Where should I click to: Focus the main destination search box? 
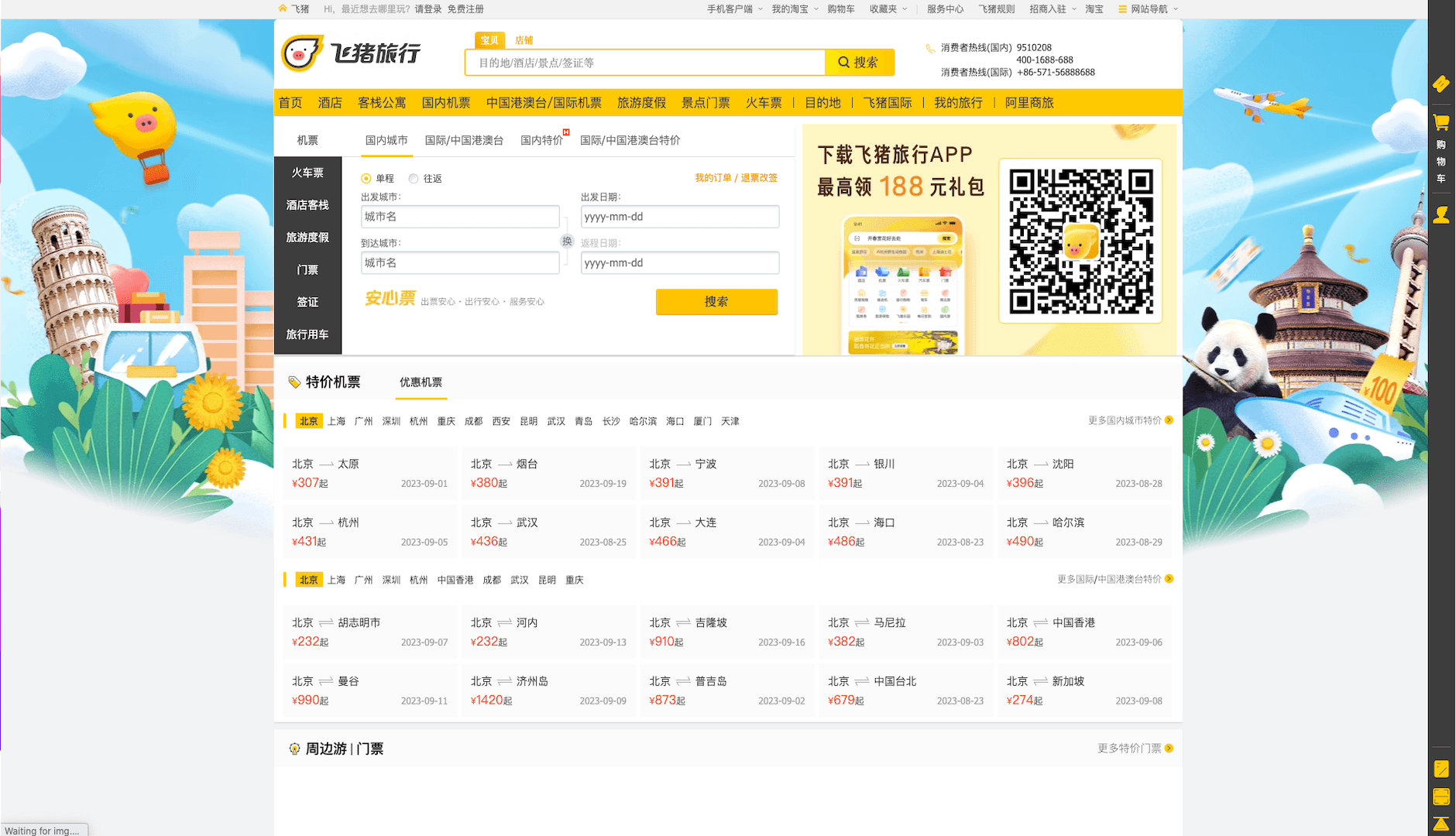click(x=645, y=63)
